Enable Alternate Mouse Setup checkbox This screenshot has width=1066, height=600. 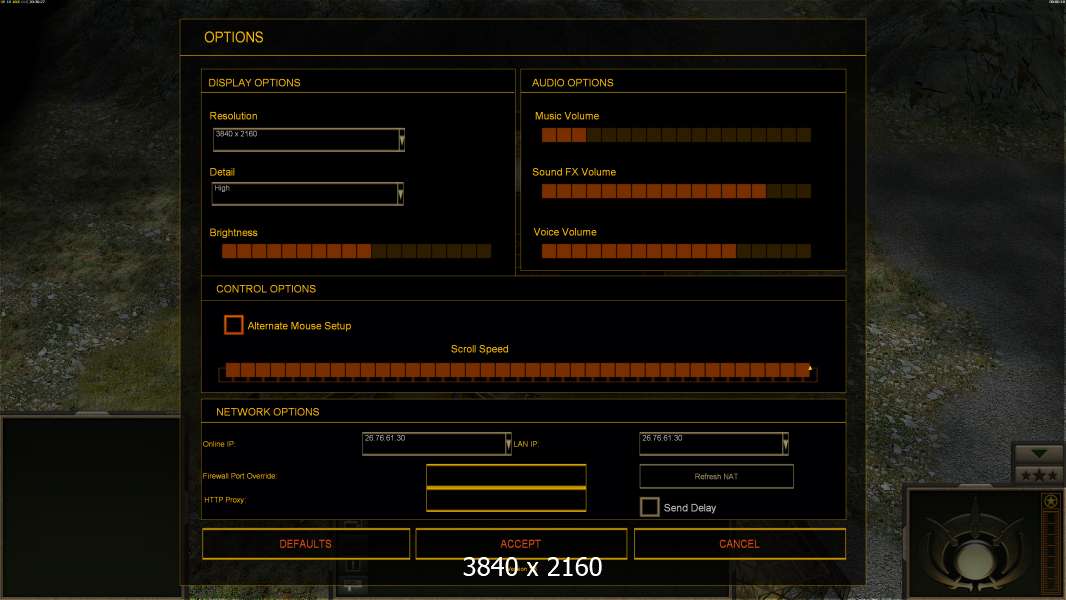[x=233, y=325]
